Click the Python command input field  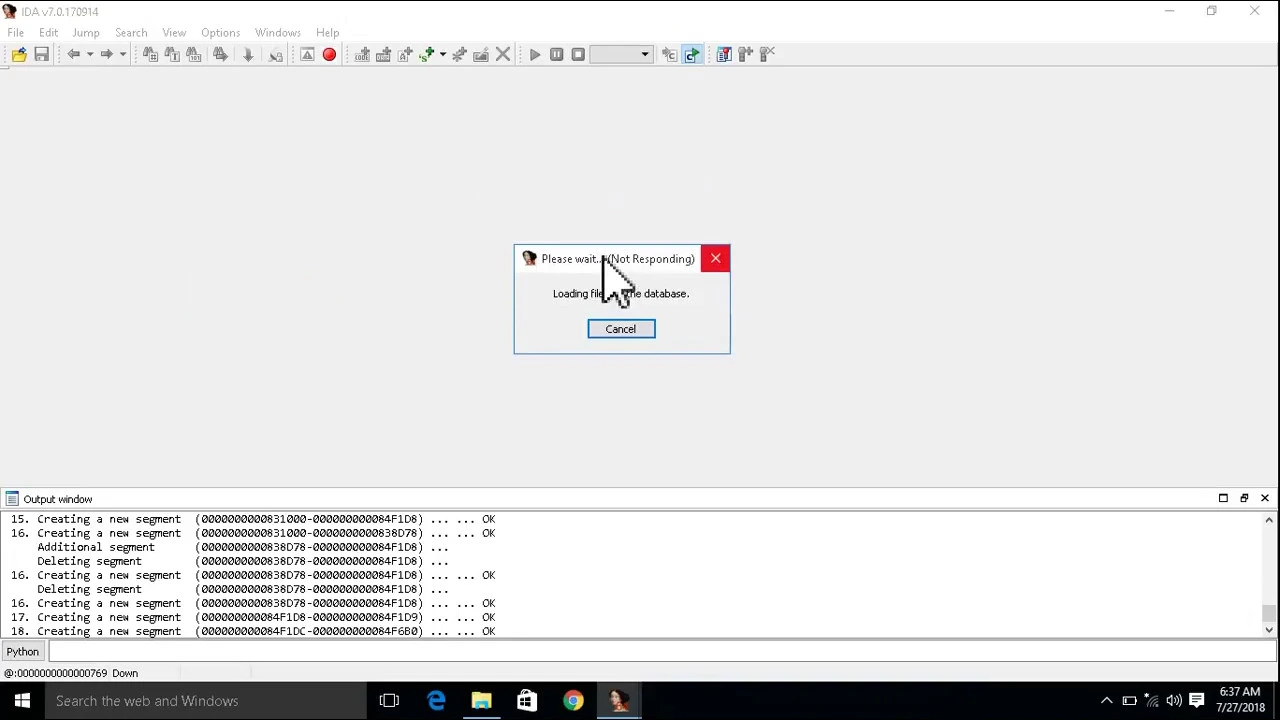point(662,652)
